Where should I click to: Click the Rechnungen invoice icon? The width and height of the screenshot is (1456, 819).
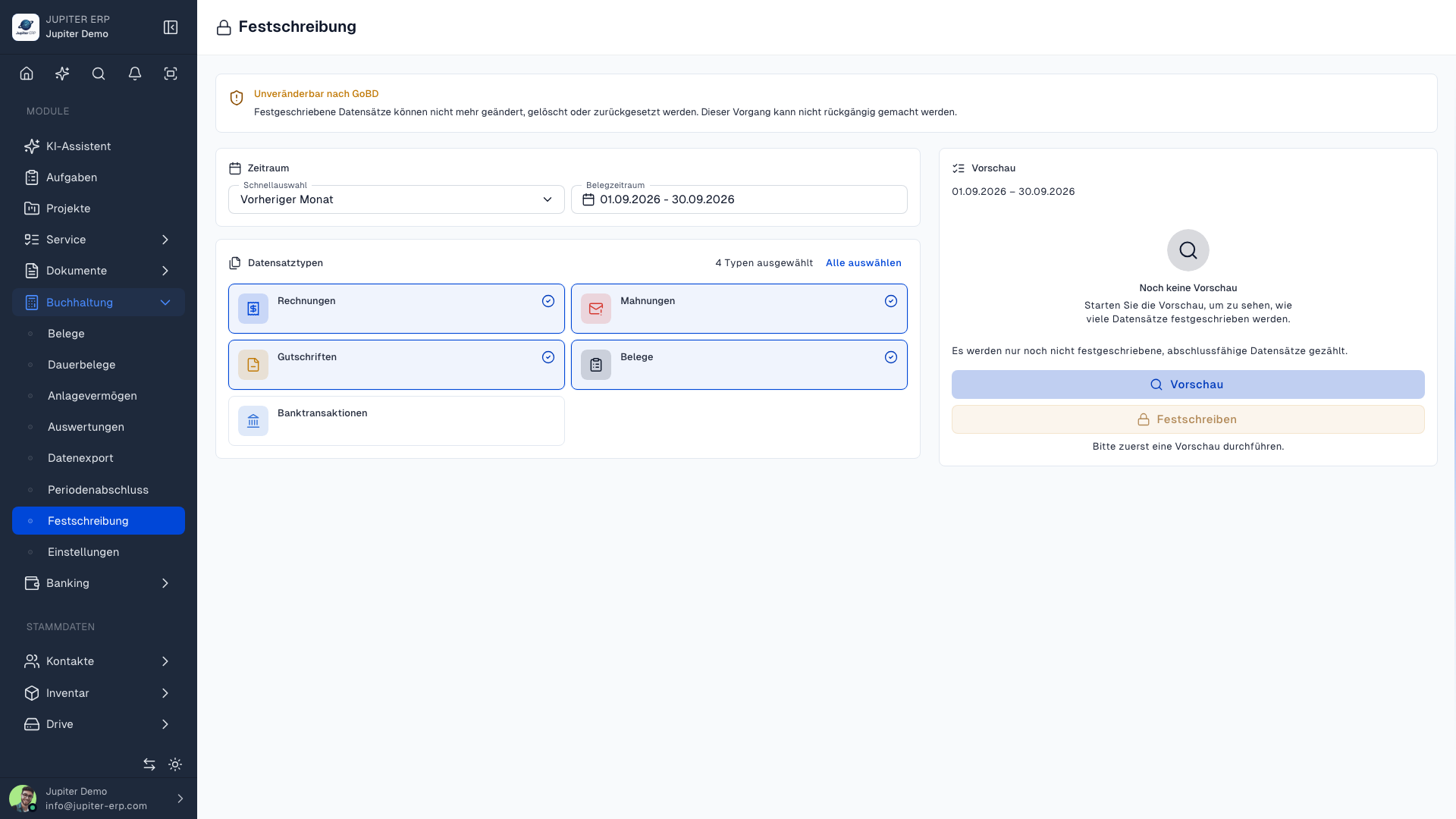click(253, 309)
